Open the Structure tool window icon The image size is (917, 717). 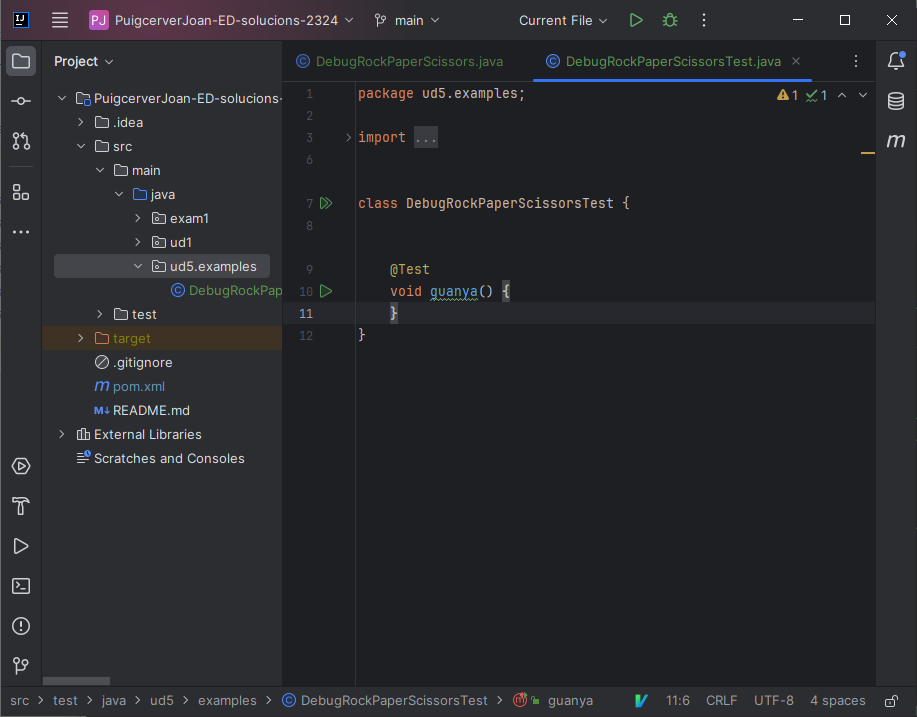pyautogui.click(x=21, y=192)
